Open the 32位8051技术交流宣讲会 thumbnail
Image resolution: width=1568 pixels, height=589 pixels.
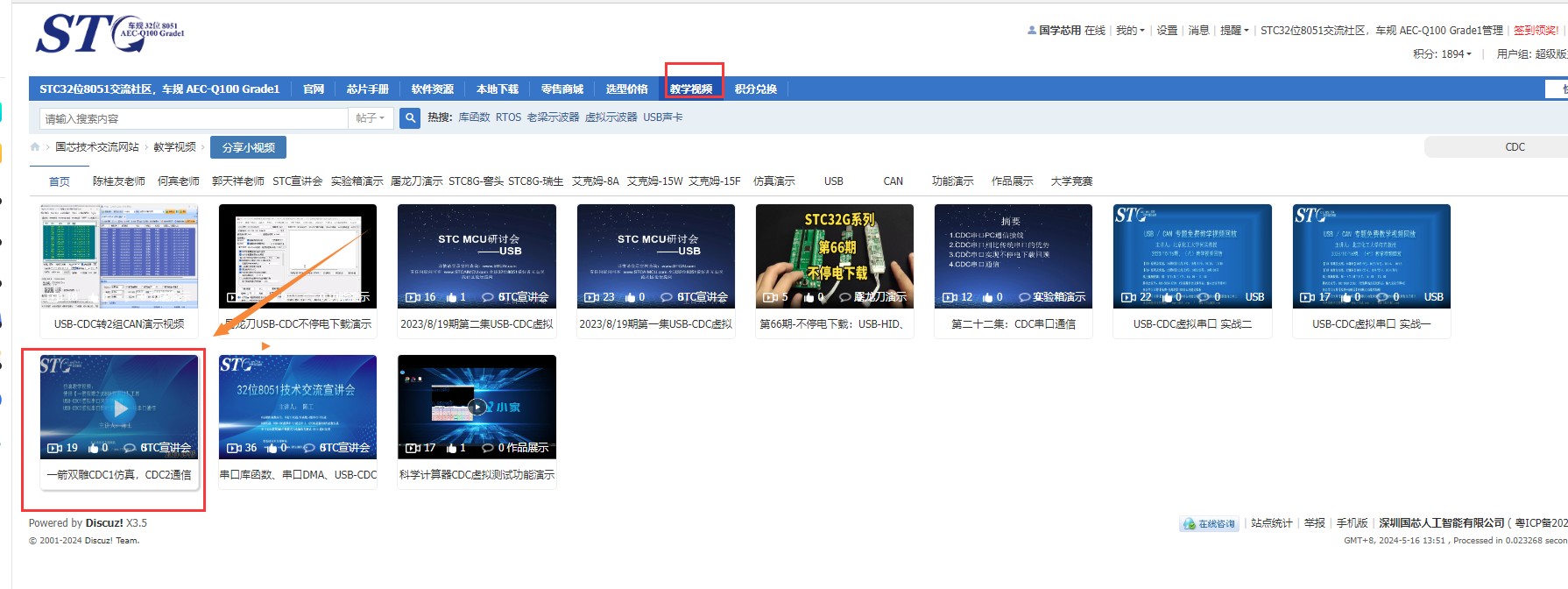pos(298,407)
